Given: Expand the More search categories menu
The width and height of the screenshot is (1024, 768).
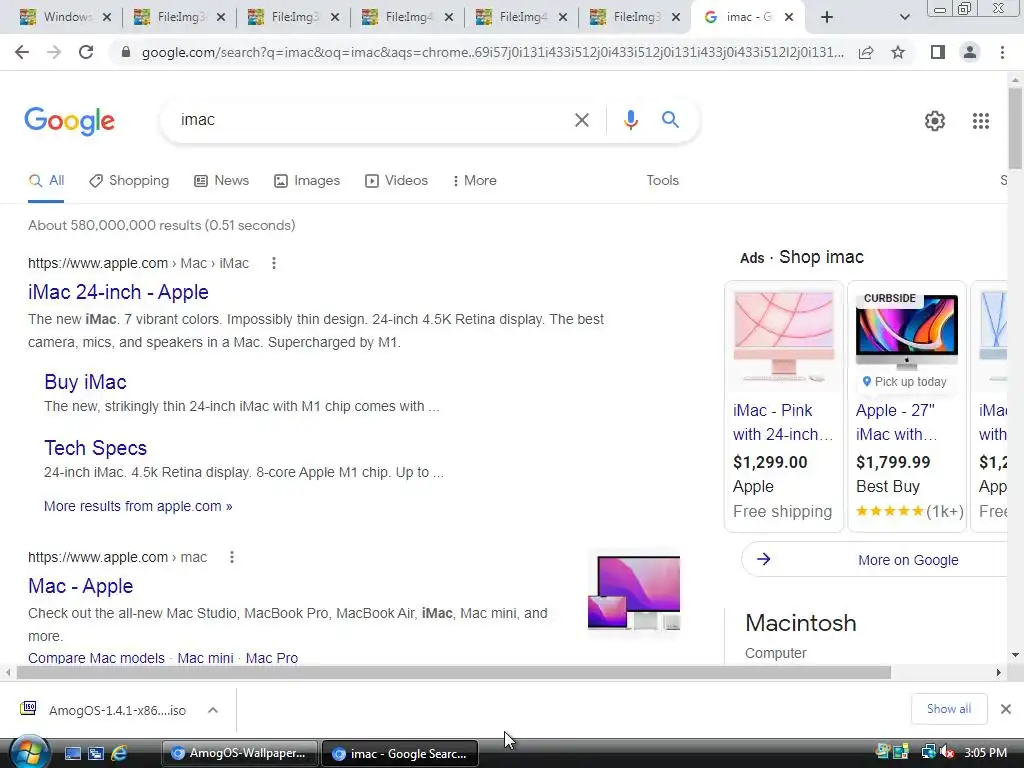Looking at the screenshot, I should click(475, 181).
